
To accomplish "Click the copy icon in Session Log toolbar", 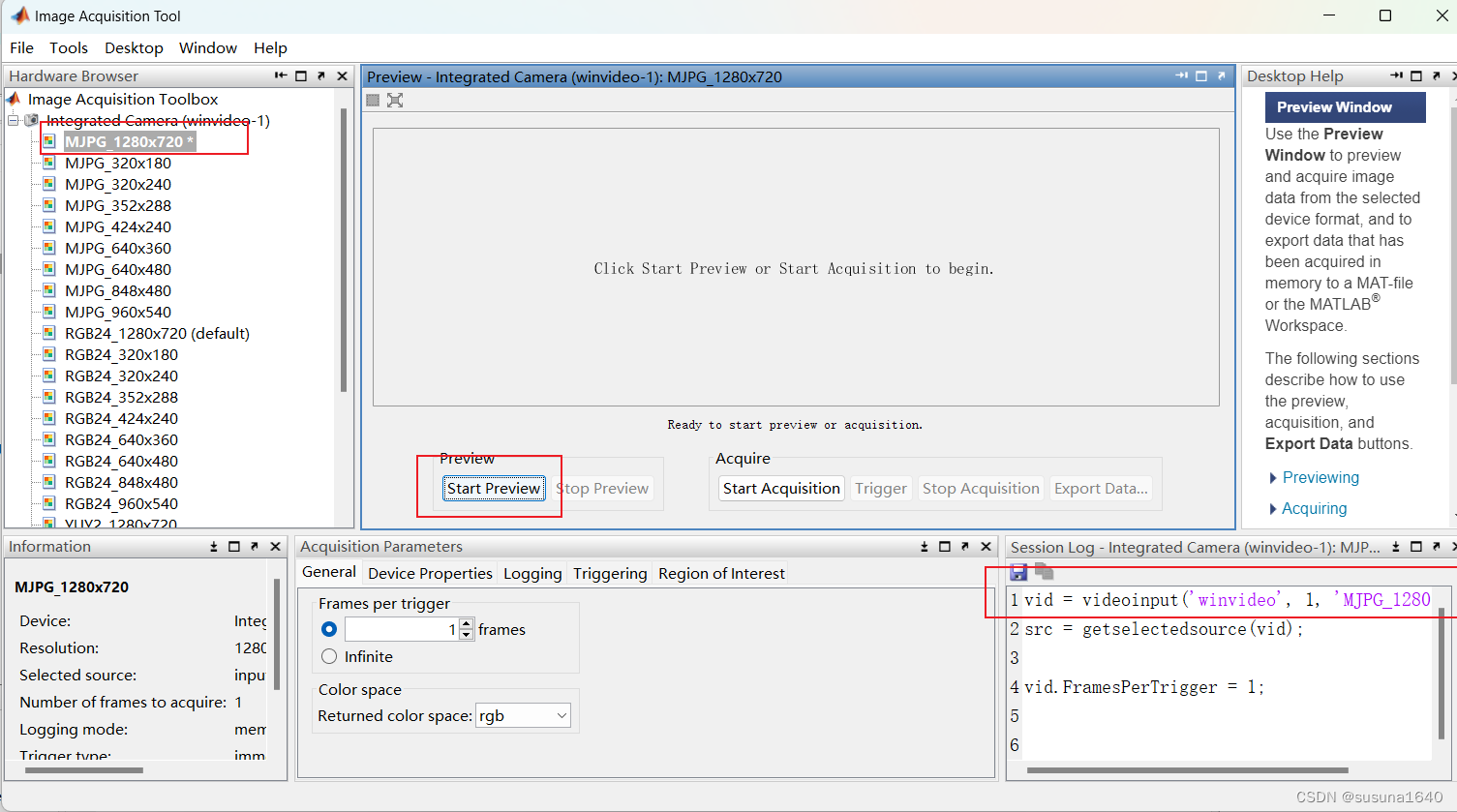I will click(x=1044, y=571).
